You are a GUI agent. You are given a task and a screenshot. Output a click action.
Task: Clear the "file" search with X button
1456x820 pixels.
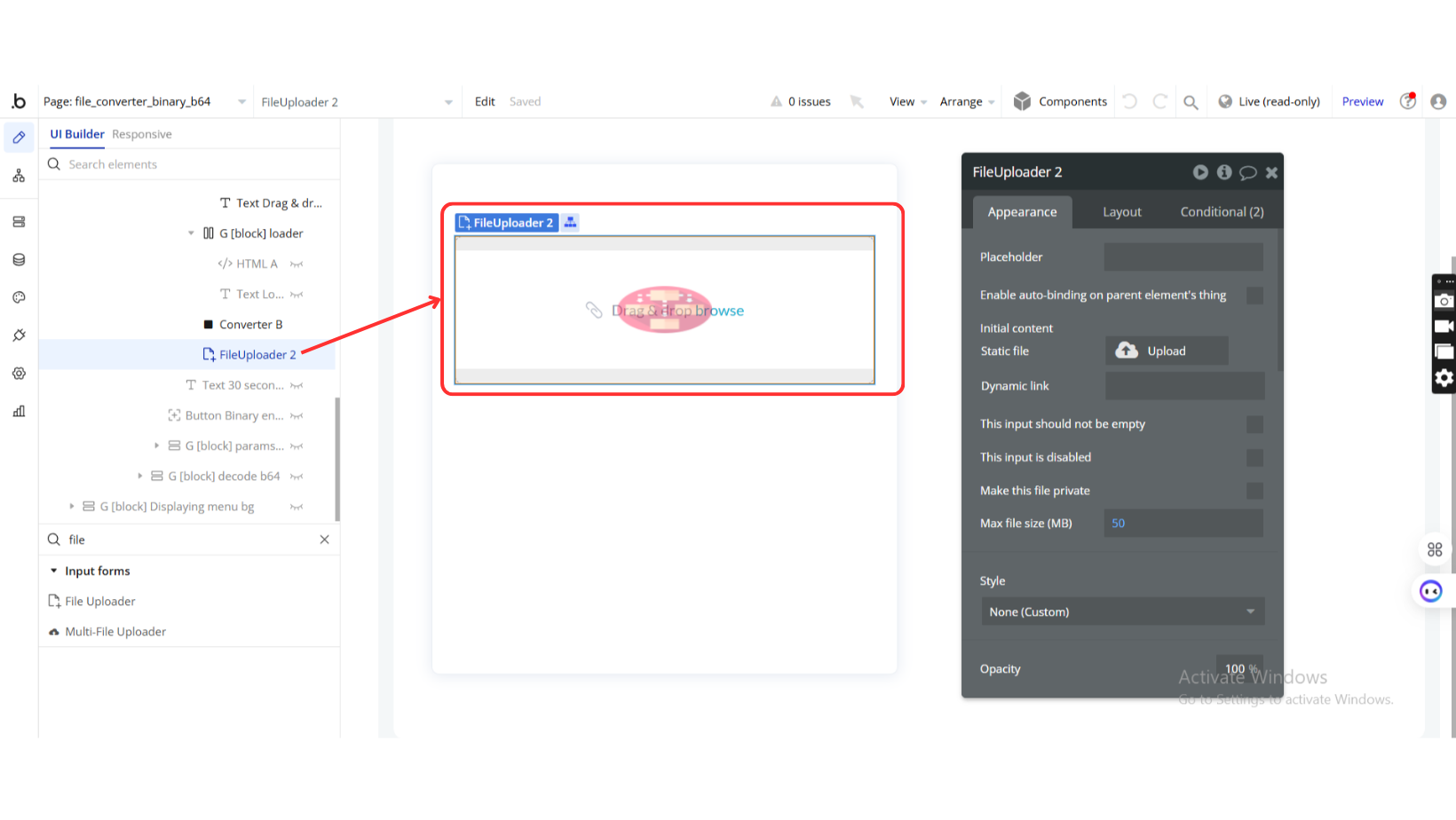(x=324, y=540)
